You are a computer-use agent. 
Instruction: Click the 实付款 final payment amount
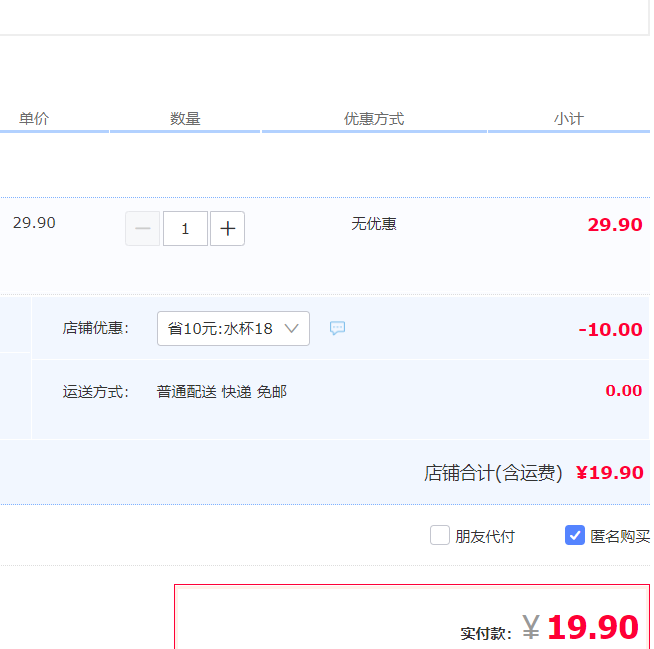(x=592, y=627)
